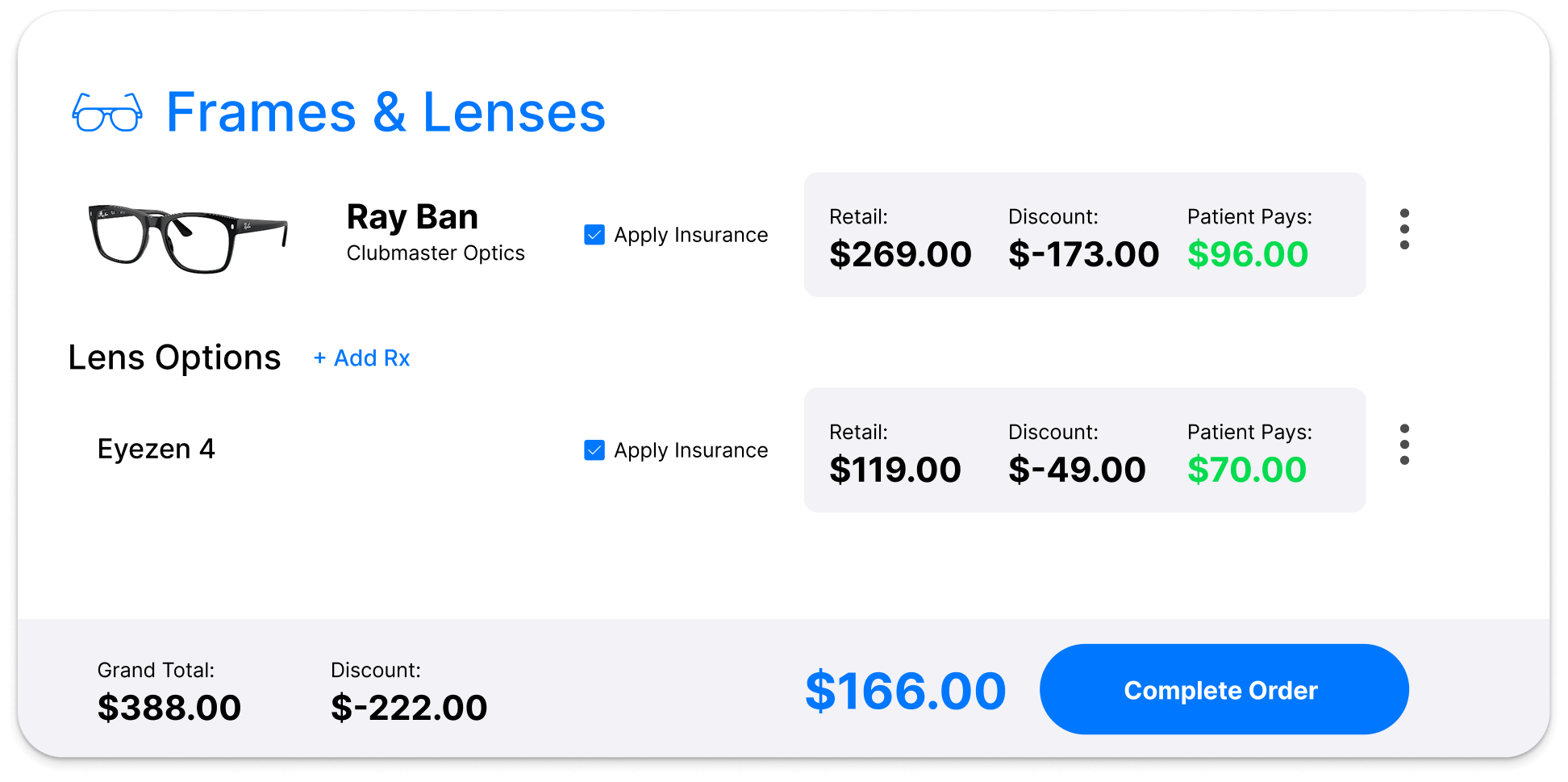Click the eyeglasses icon beside Frames & Lenses
The height and width of the screenshot is (782, 1568).
point(107,112)
